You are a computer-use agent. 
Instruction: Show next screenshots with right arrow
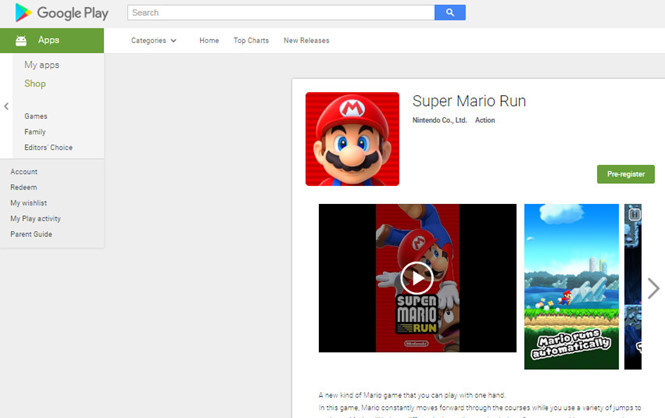(654, 288)
